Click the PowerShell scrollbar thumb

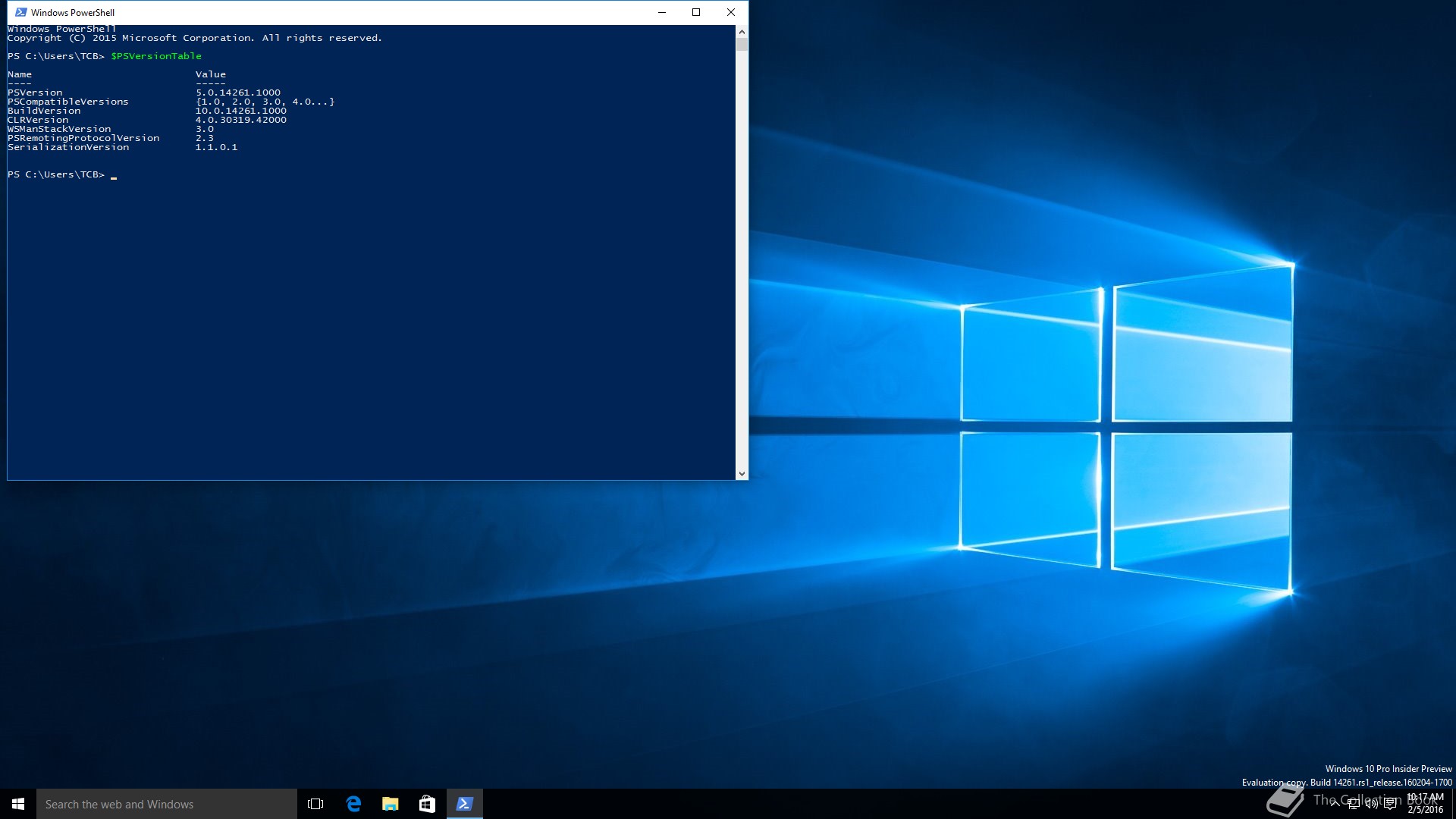742,44
